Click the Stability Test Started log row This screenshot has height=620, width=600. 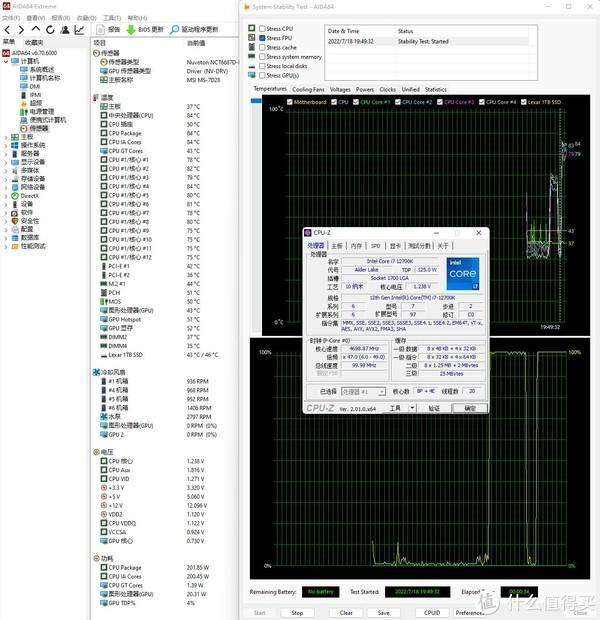coord(427,41)
